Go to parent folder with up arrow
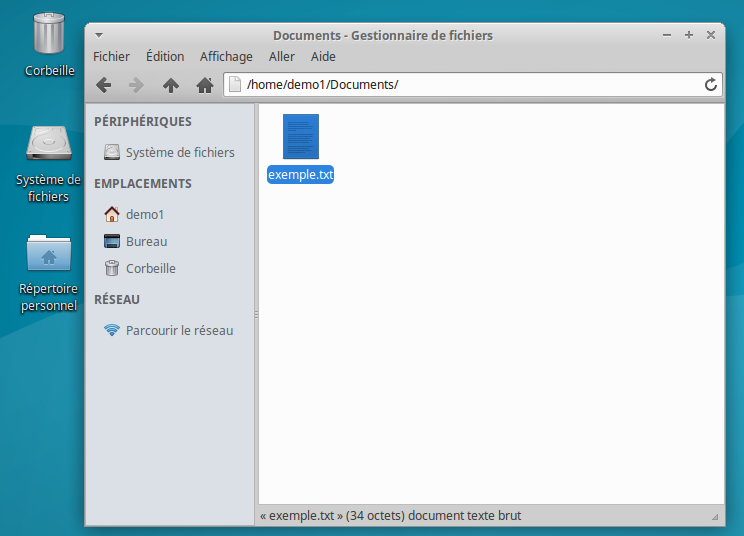 (171, 85)
